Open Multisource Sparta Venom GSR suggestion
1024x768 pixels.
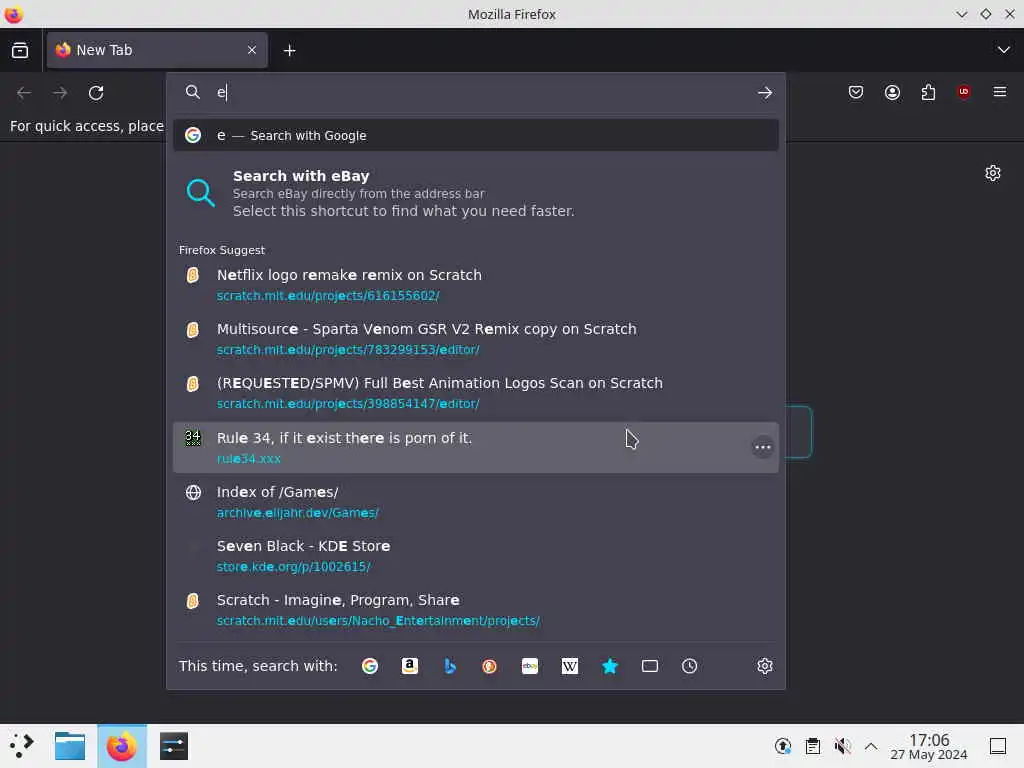[475, 339]
